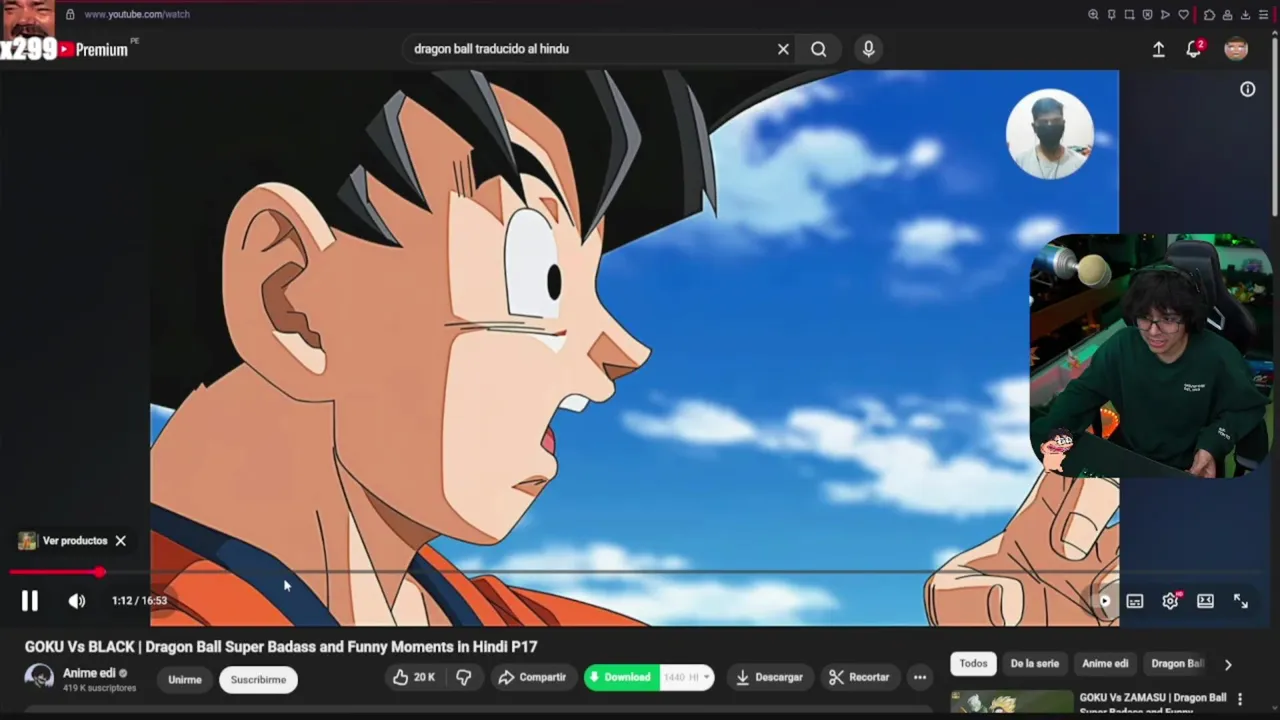This screenshot has width=1280, height=720.
Task: Switch to theater mode view
Action: [x=1205, y=601]
